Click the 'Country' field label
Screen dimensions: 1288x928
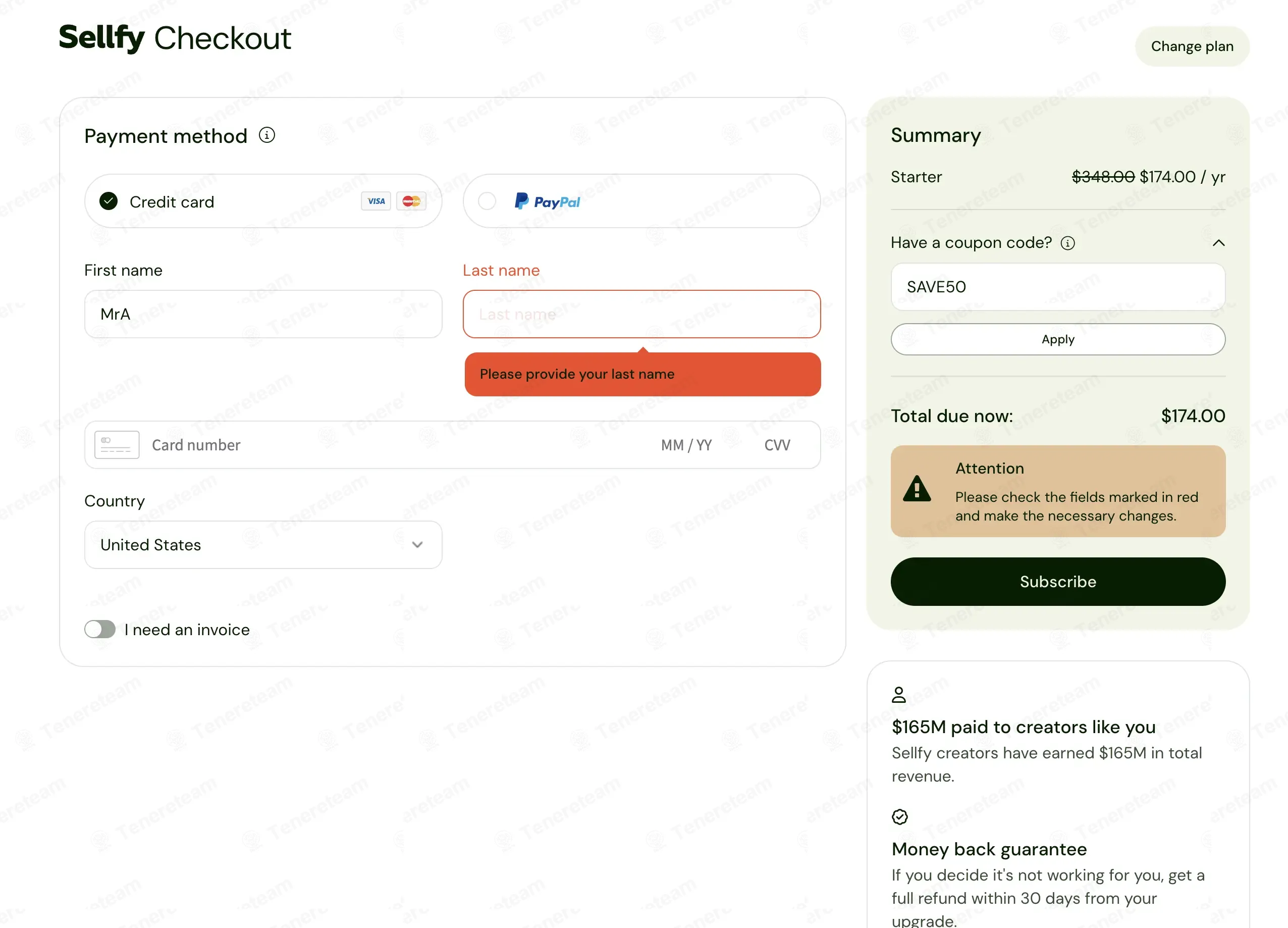click(115, 501)
